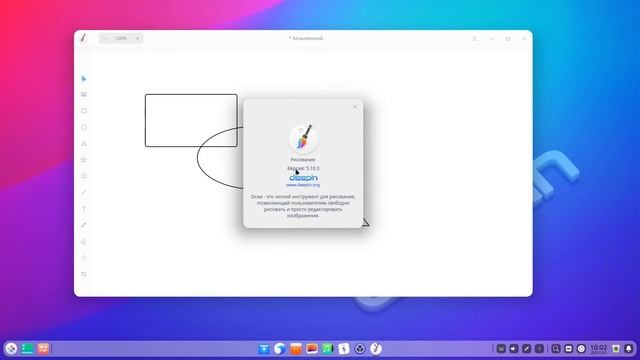
Task: Open the notification bell in the tray
Action: 629,349
